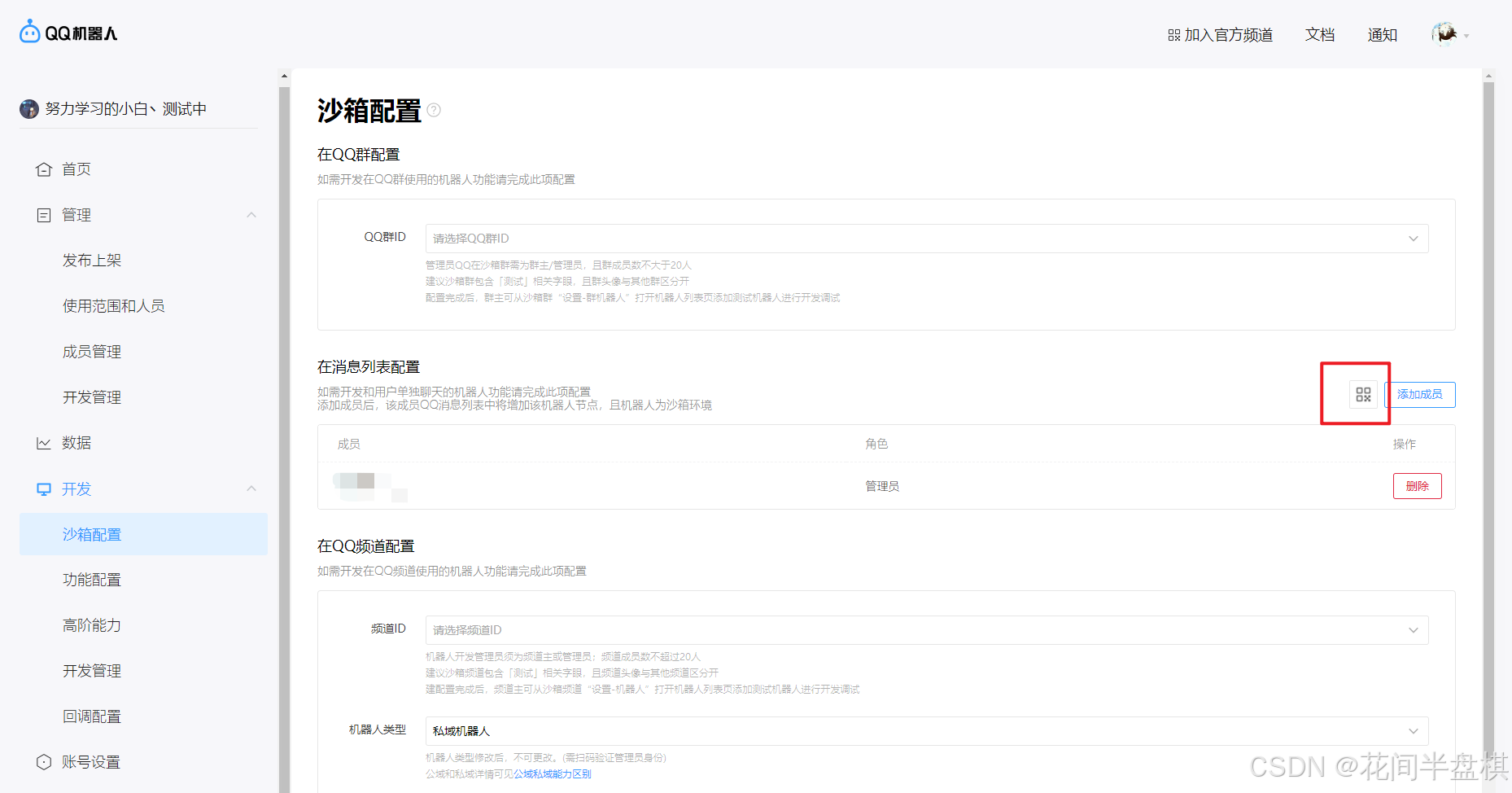
Task: Collapse the 开发 menu section chevron
Action: [x=251, y=489]
